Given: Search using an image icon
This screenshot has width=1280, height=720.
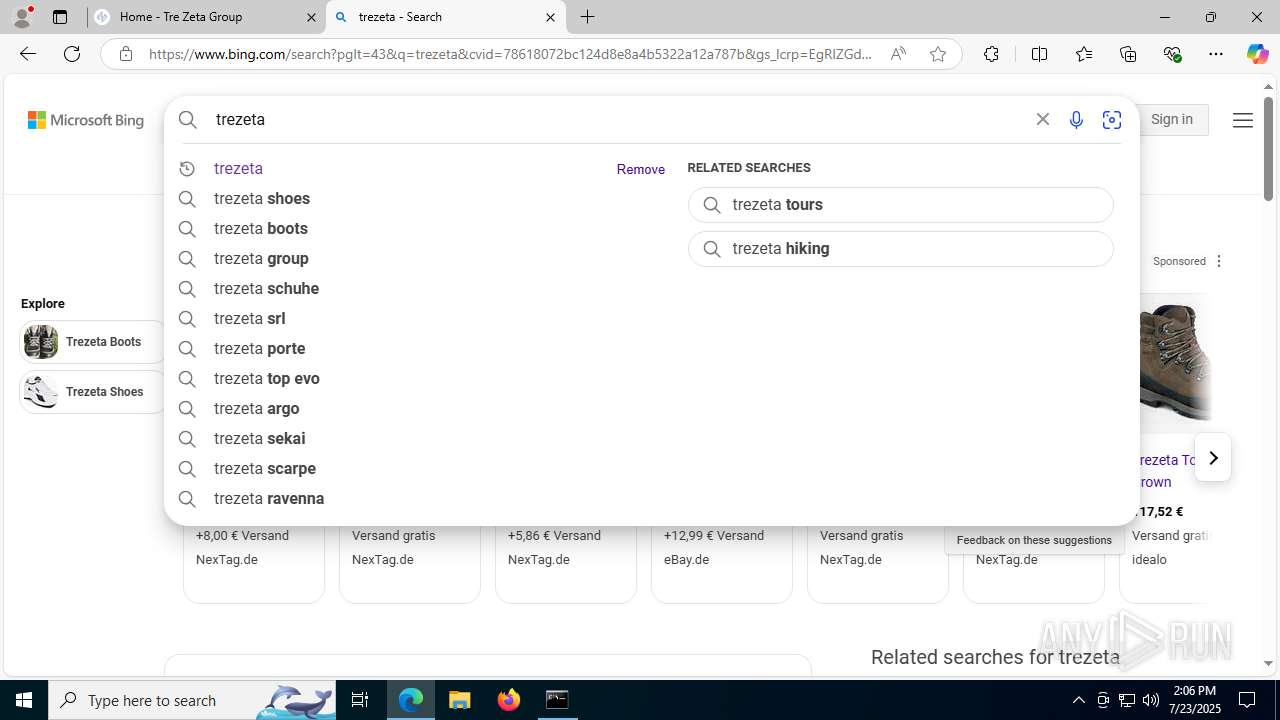Looking at the screenshot, I should 1112,120.
